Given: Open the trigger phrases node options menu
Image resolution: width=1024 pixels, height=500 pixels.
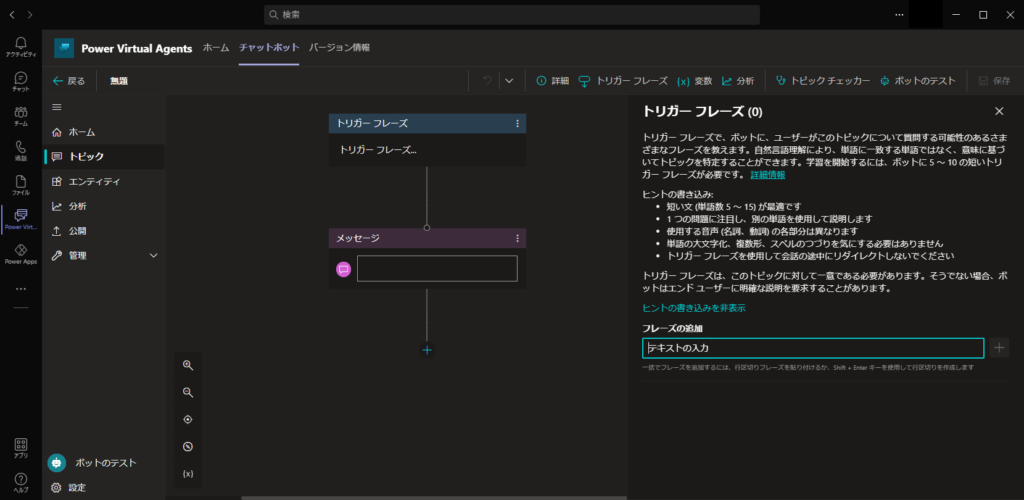Looking at the screenshot, I should pyautogui.click(x=518, y=123).
